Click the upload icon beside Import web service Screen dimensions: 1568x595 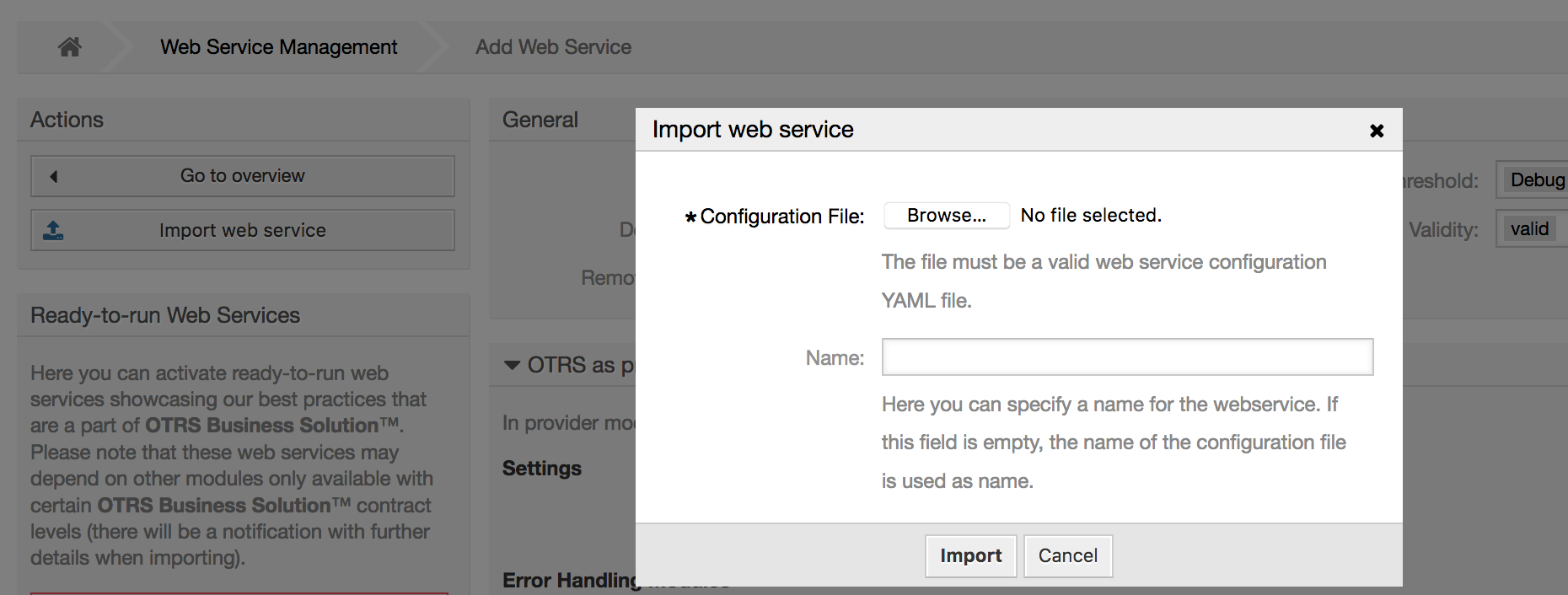click(x=53, y=230)
